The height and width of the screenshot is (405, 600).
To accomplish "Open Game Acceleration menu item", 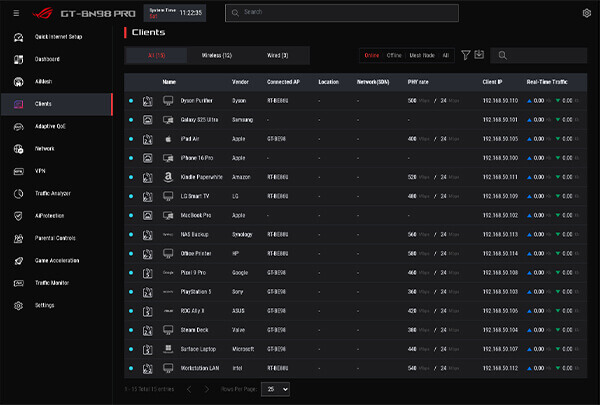I will click(57, 261).
